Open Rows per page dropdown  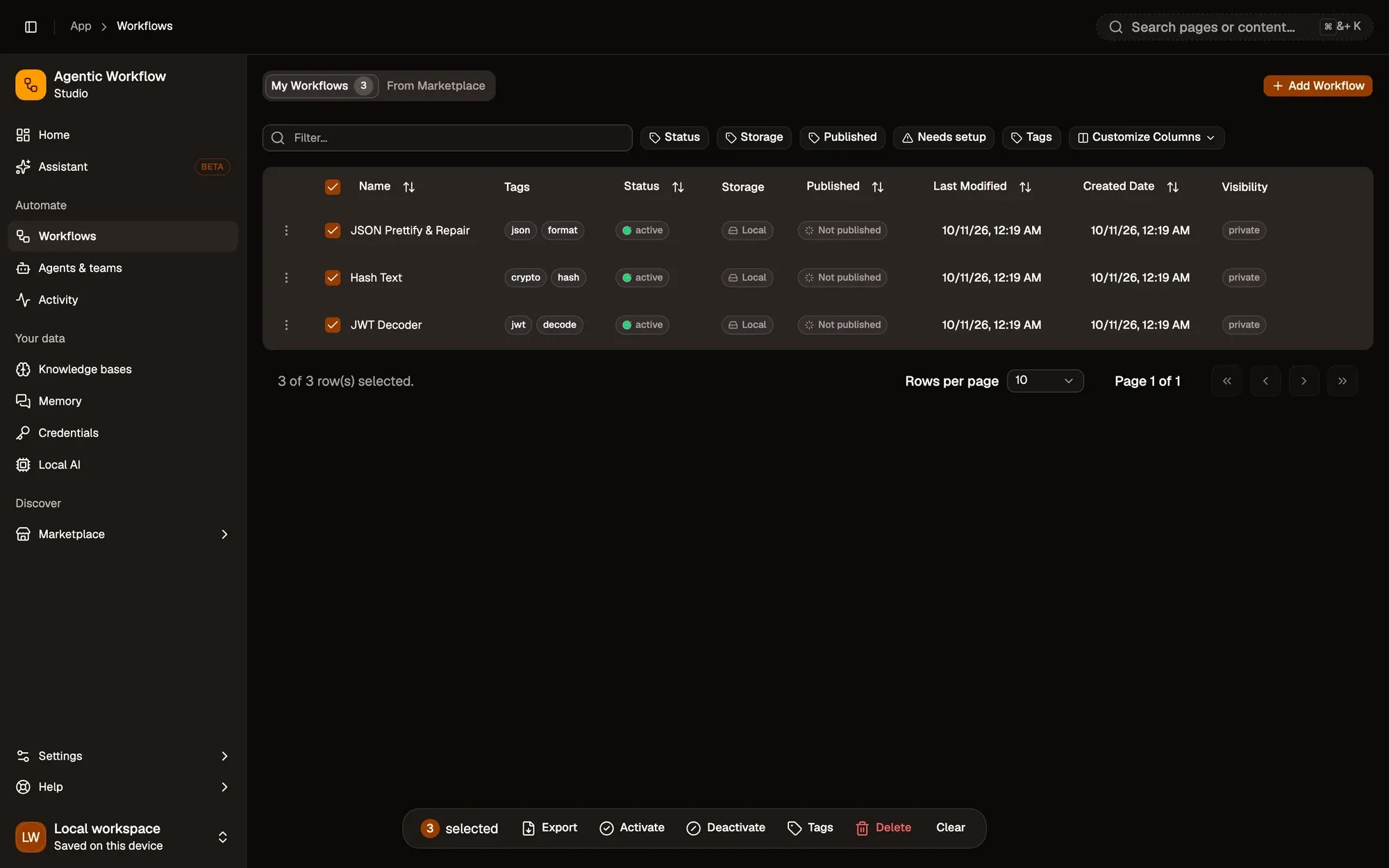[1045, 381]
